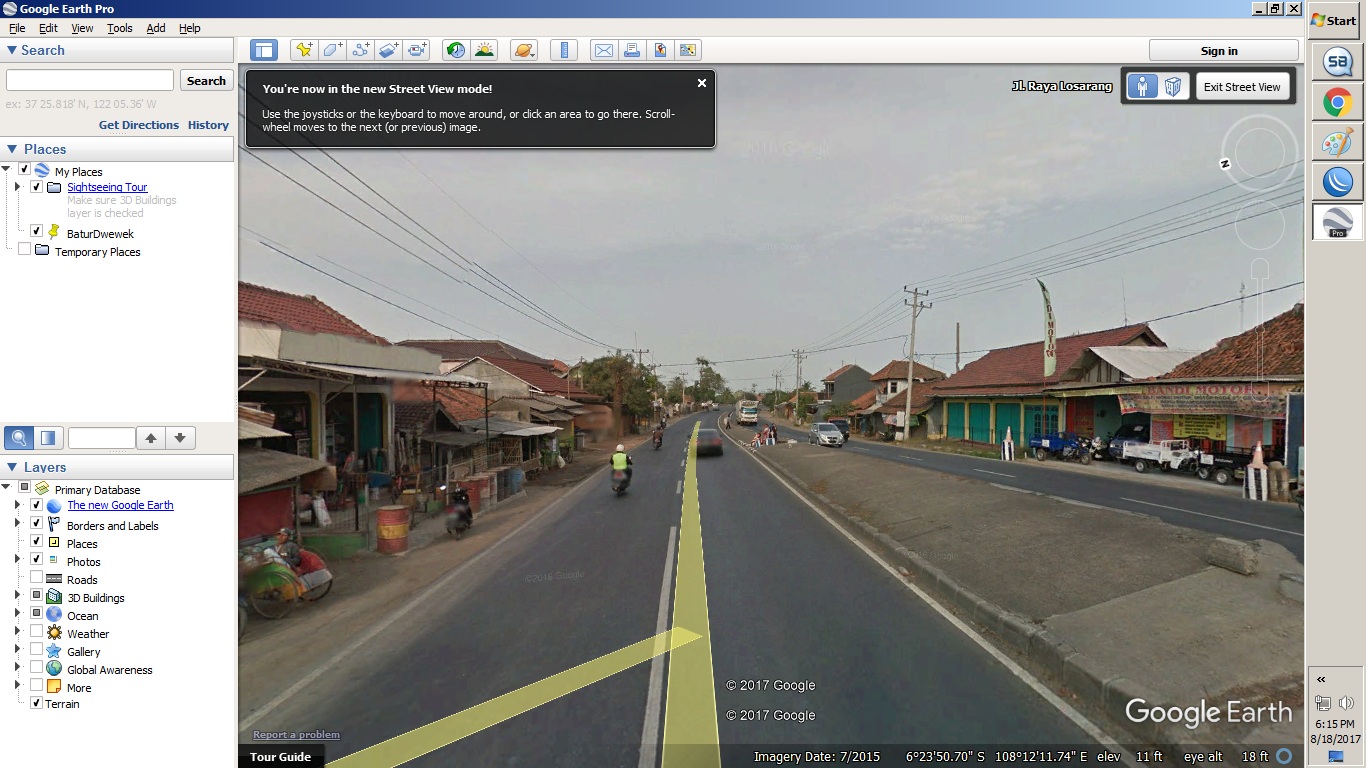Click Save Image toolbar icon
Image resolution: width=1366 pixels, height=768 pixels.
(x=659, y=50)
